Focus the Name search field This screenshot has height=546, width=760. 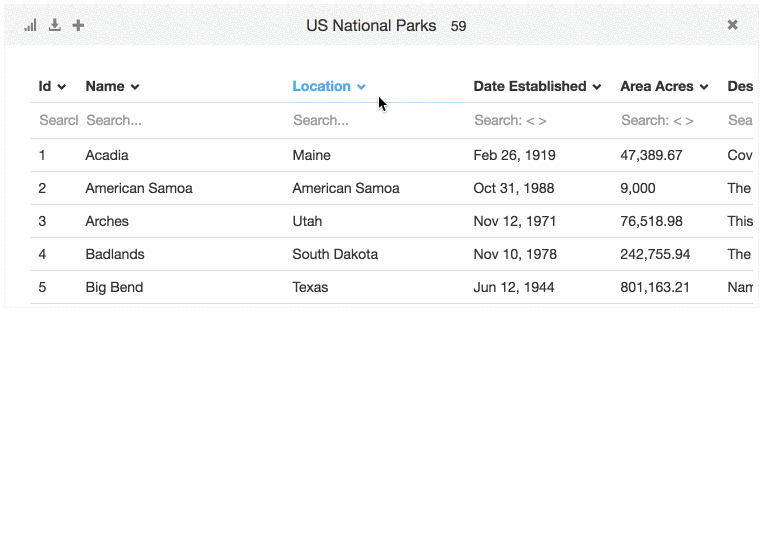point(180,120)
